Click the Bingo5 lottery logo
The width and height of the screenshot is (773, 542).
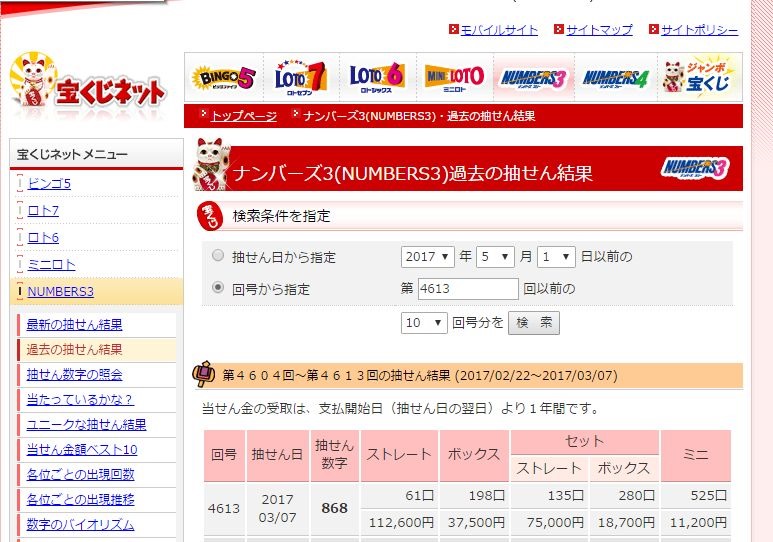click(224, 77)
